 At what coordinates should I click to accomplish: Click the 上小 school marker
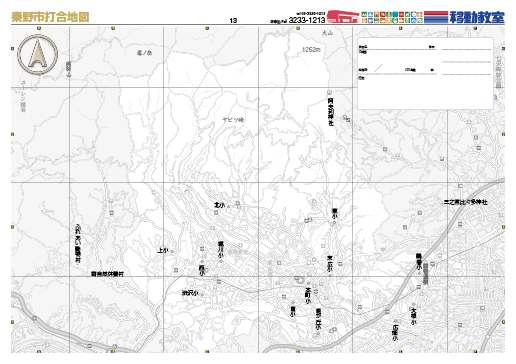pos(172,252)
